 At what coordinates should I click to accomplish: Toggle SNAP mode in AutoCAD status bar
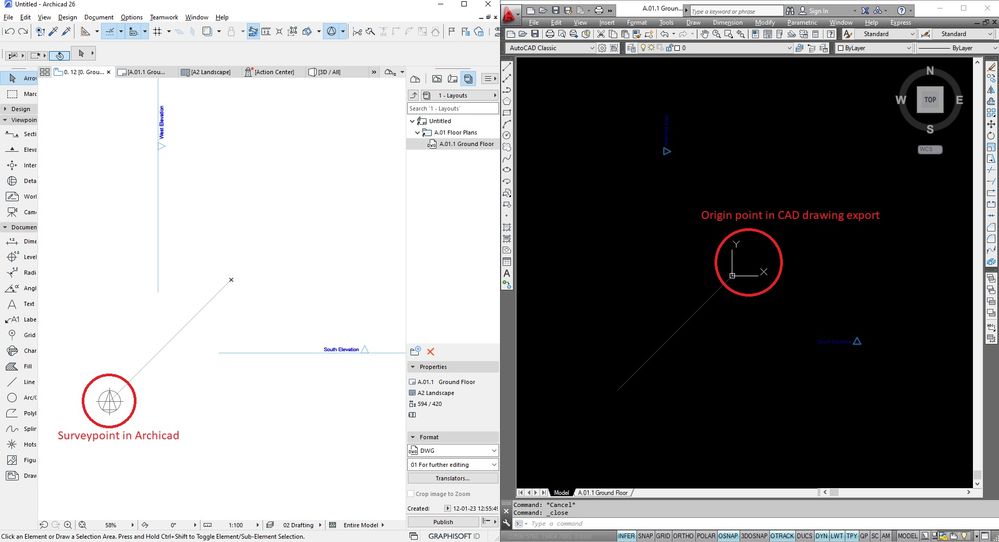click(x=645, y=536)
